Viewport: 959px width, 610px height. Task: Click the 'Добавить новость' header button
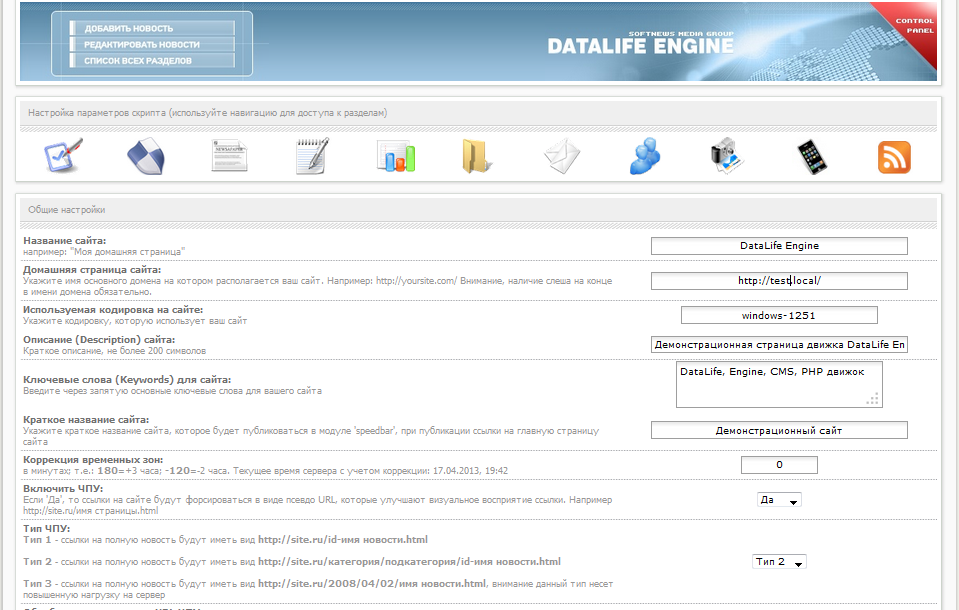tap(152, 28)
